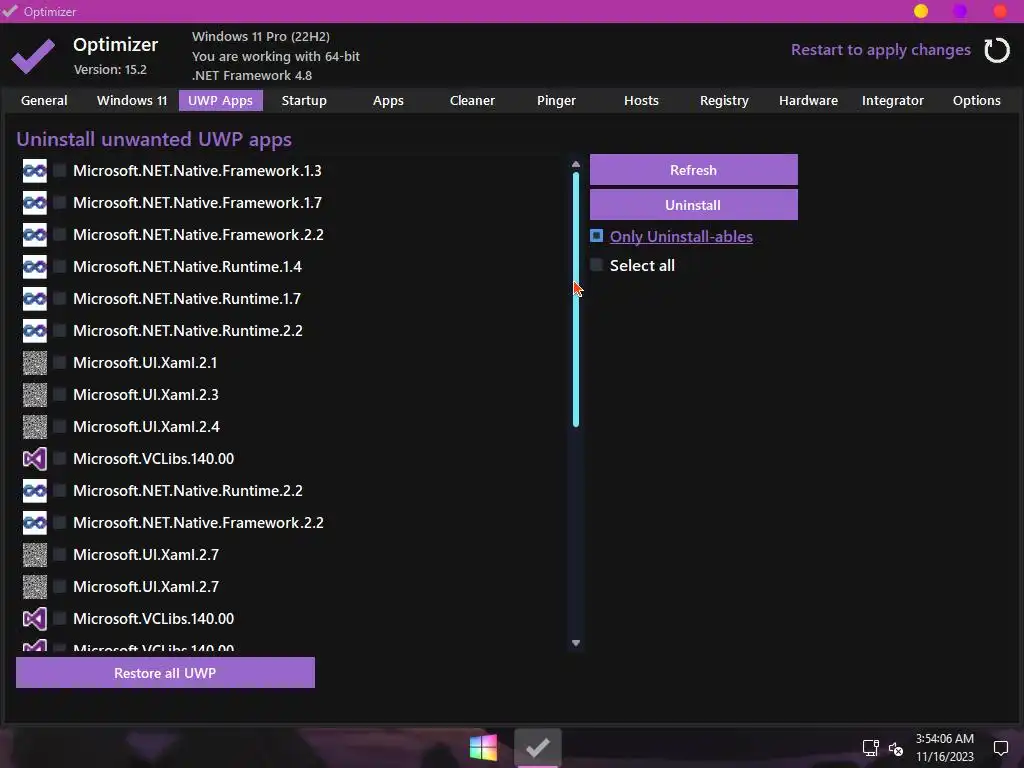Click the Microsoft.UI.Xaml.2.1 app icon
1024x768 pixels.
click(x=35, y=363)
